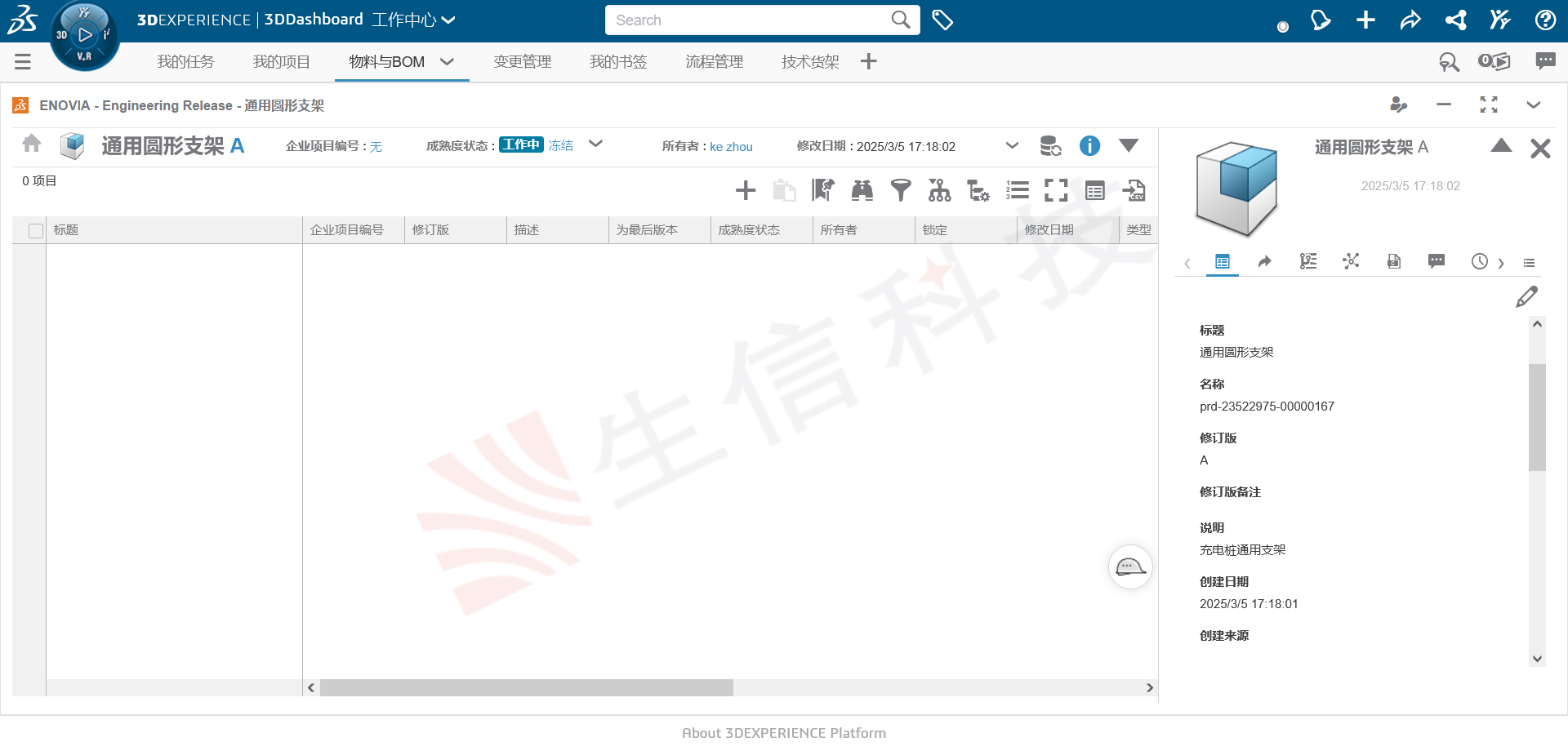Click the tree settings gear icon
The height and width of the screenshot is (751, 1568).
978,190
